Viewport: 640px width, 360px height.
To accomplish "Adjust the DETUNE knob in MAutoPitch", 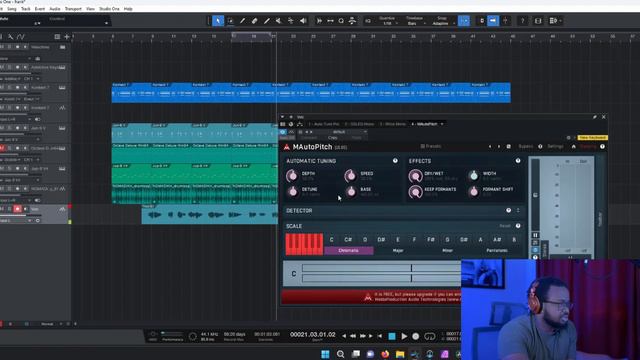I will tap(293, 191).
